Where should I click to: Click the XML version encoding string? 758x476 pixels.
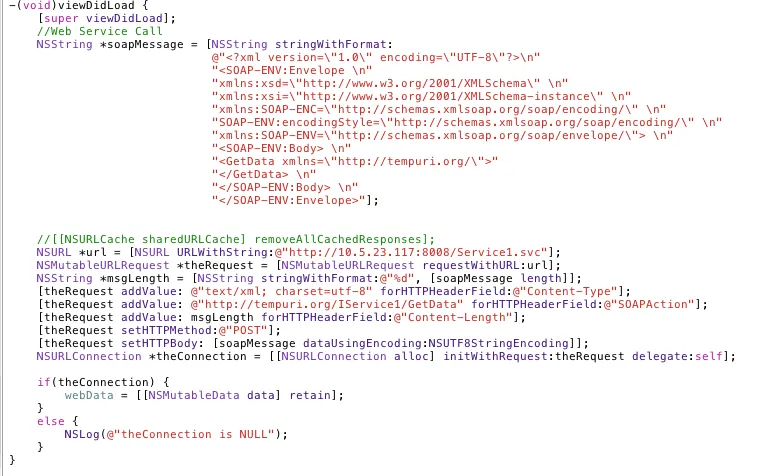pyautogui.click(x=376, y=58)
